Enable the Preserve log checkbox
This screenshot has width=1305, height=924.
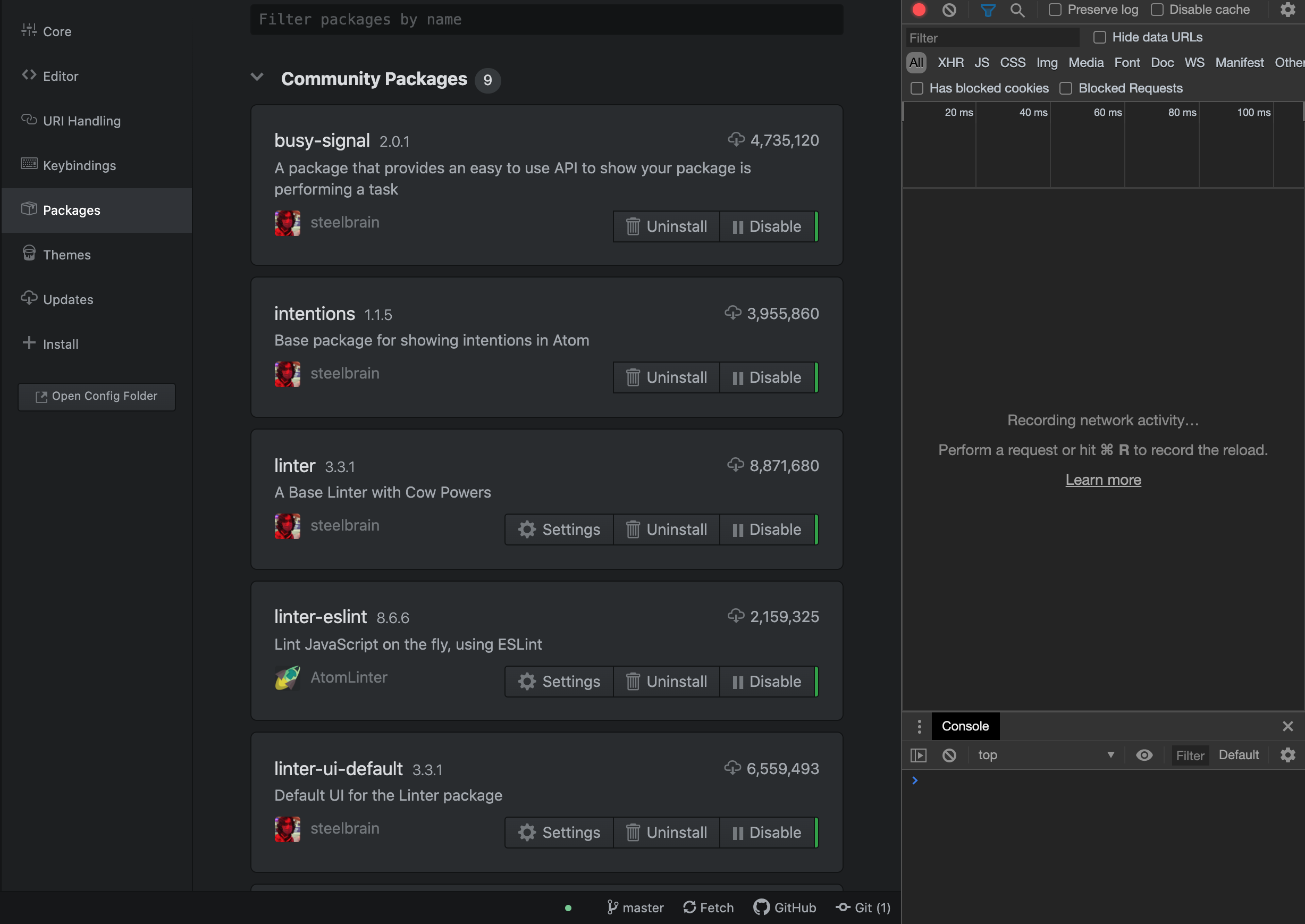(1055, 10)
